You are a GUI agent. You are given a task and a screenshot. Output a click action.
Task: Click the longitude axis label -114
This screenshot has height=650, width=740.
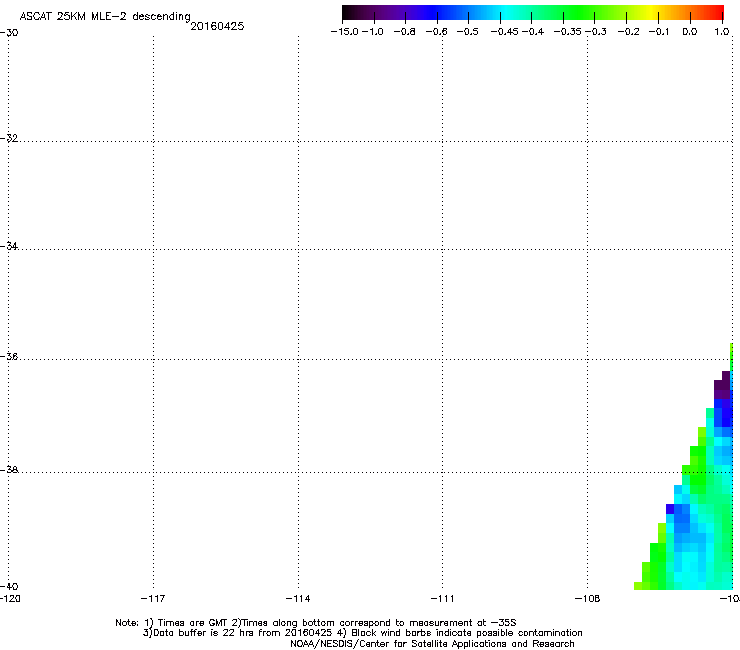tap(298, 599)
